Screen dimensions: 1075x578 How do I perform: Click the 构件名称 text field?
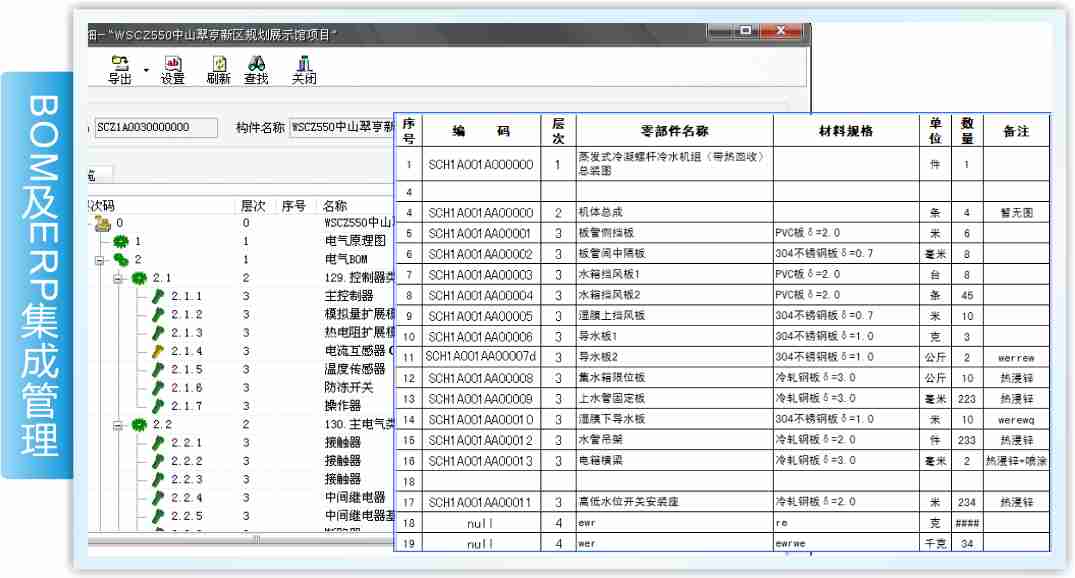340,127
